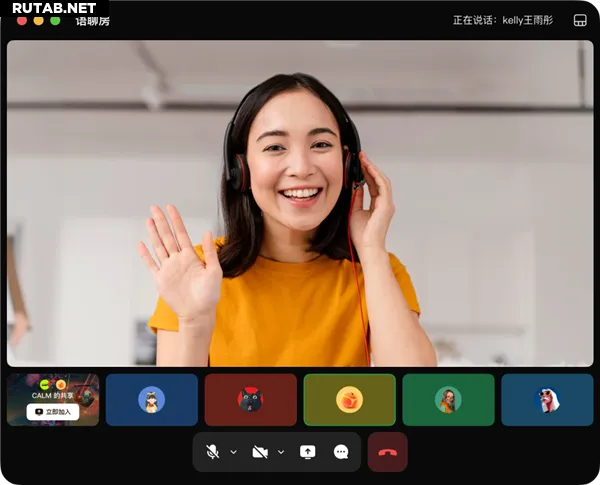
Task: Open the chat message bubble icon
Action: pyautogui.click(x=341, y=452)
